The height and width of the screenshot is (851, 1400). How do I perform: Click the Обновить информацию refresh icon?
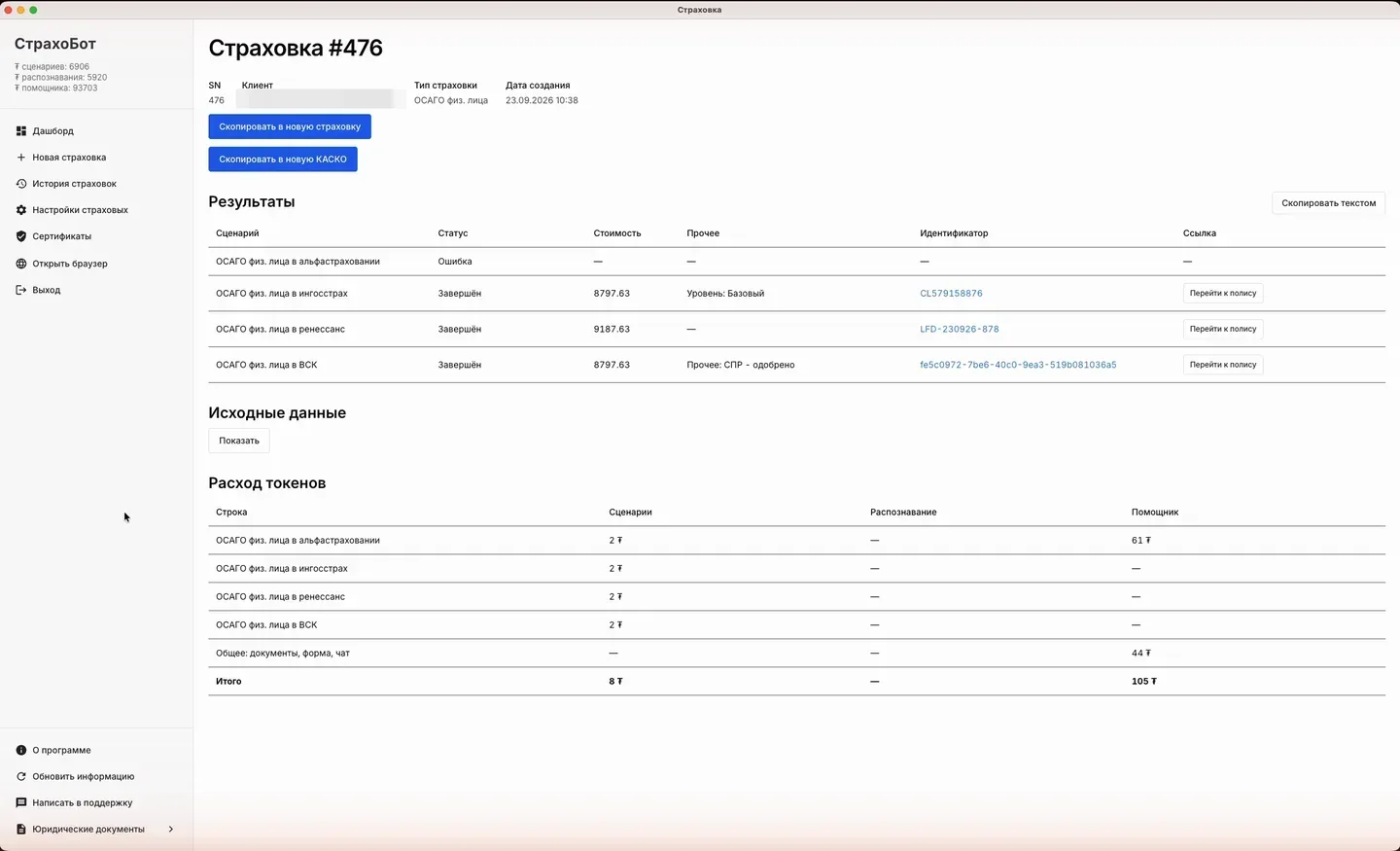point(21,776)
